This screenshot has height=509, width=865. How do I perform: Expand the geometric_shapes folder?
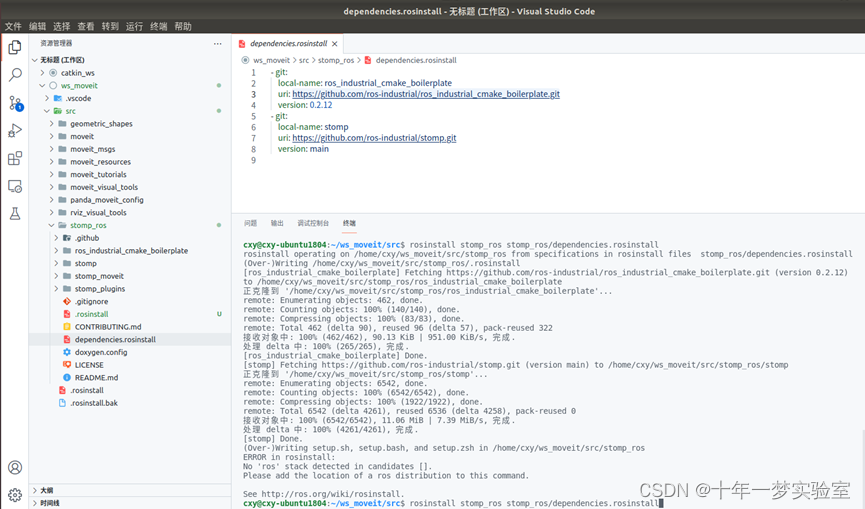point(52,124)
